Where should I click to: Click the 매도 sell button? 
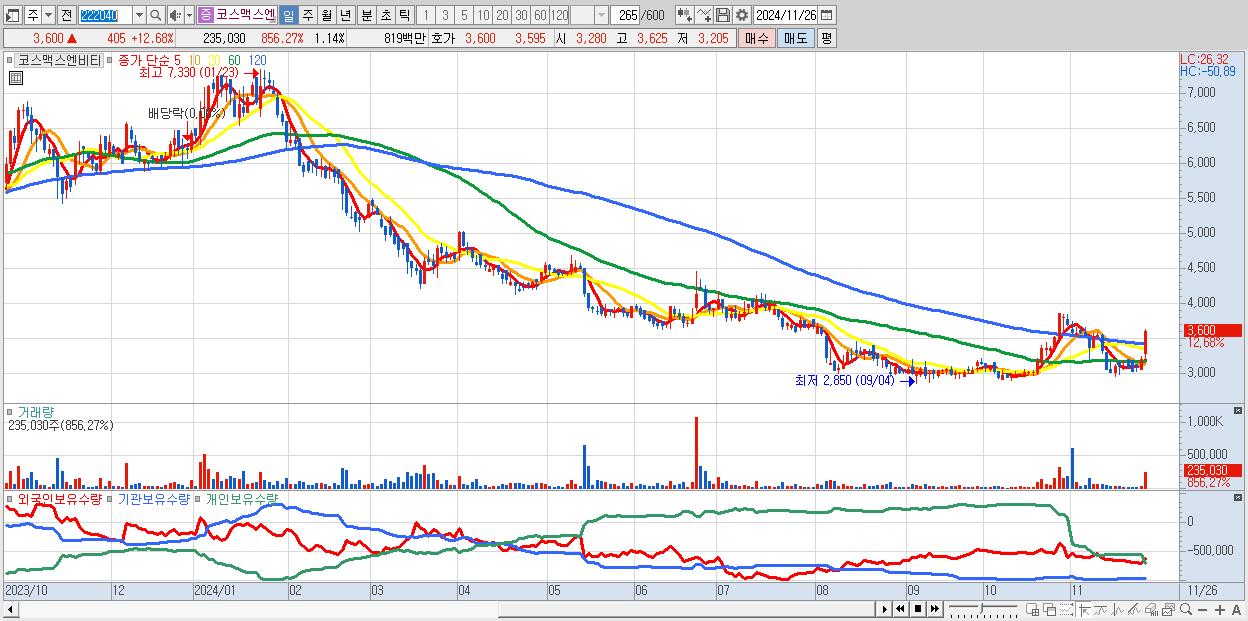click(x=796, y=38)
